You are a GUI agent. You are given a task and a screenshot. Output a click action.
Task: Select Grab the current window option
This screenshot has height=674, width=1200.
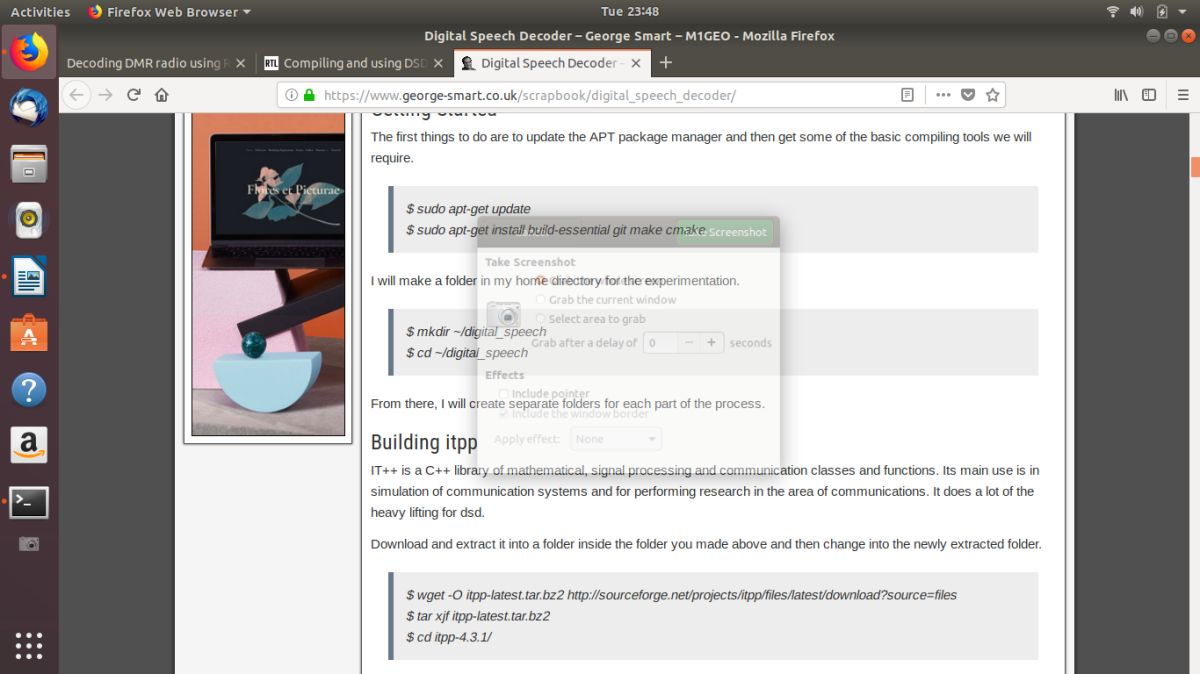pos(607,299)
